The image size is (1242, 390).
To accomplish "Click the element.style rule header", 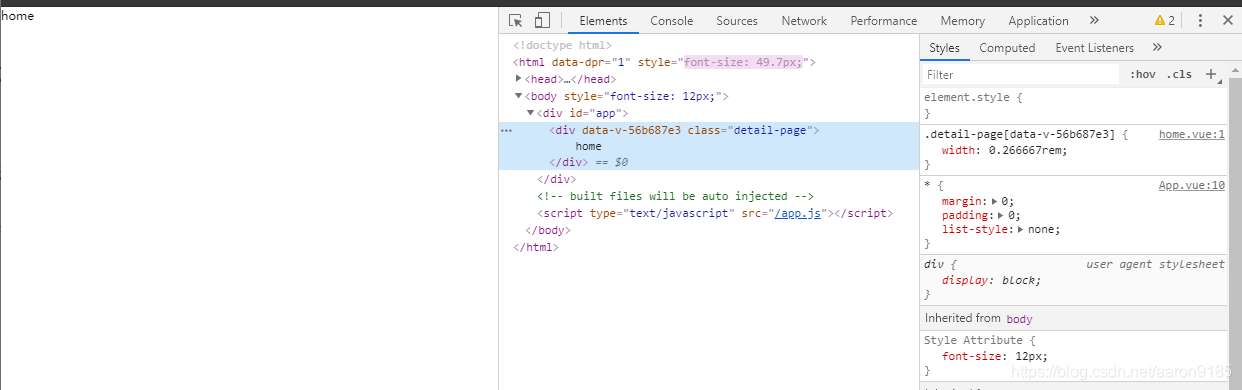I will pos(973,98).
